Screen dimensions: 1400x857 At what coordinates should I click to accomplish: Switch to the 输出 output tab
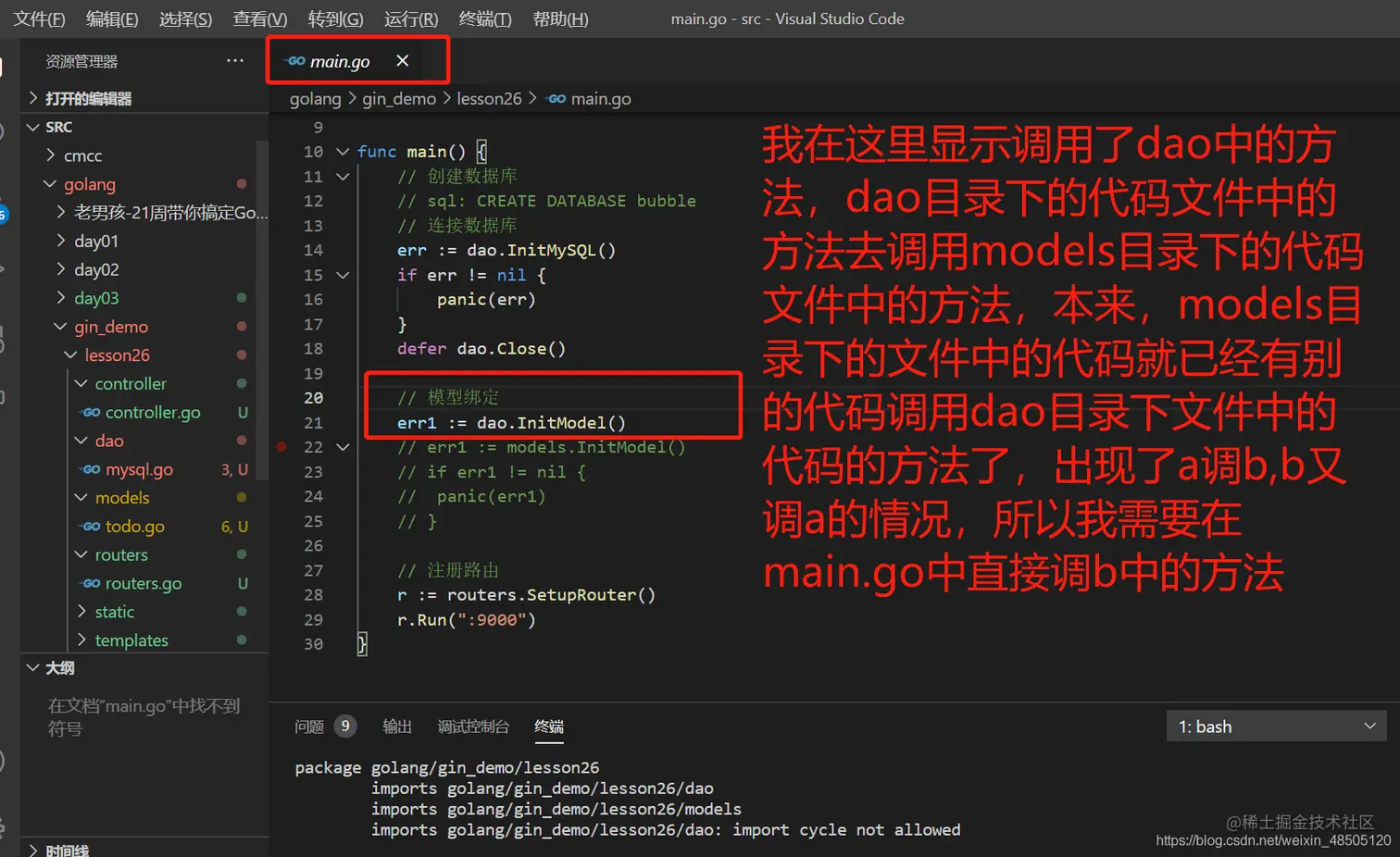[x=397, y=727]
